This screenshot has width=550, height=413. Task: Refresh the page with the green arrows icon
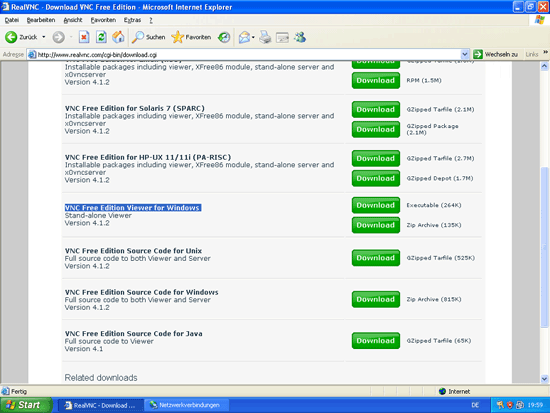pyautogui.click(x=101, y=37)
